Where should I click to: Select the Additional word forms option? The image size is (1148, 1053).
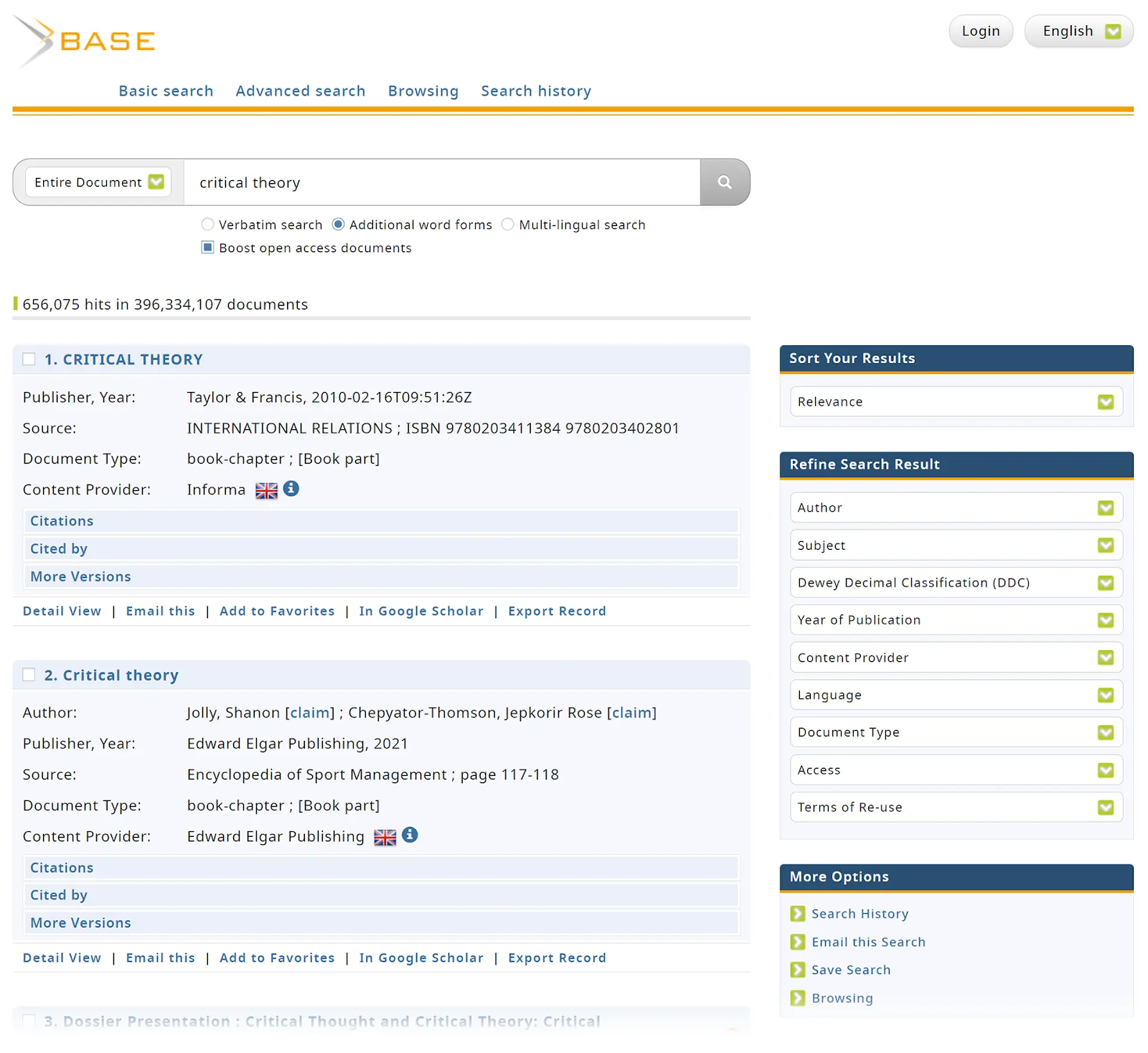tap(339, 225)
